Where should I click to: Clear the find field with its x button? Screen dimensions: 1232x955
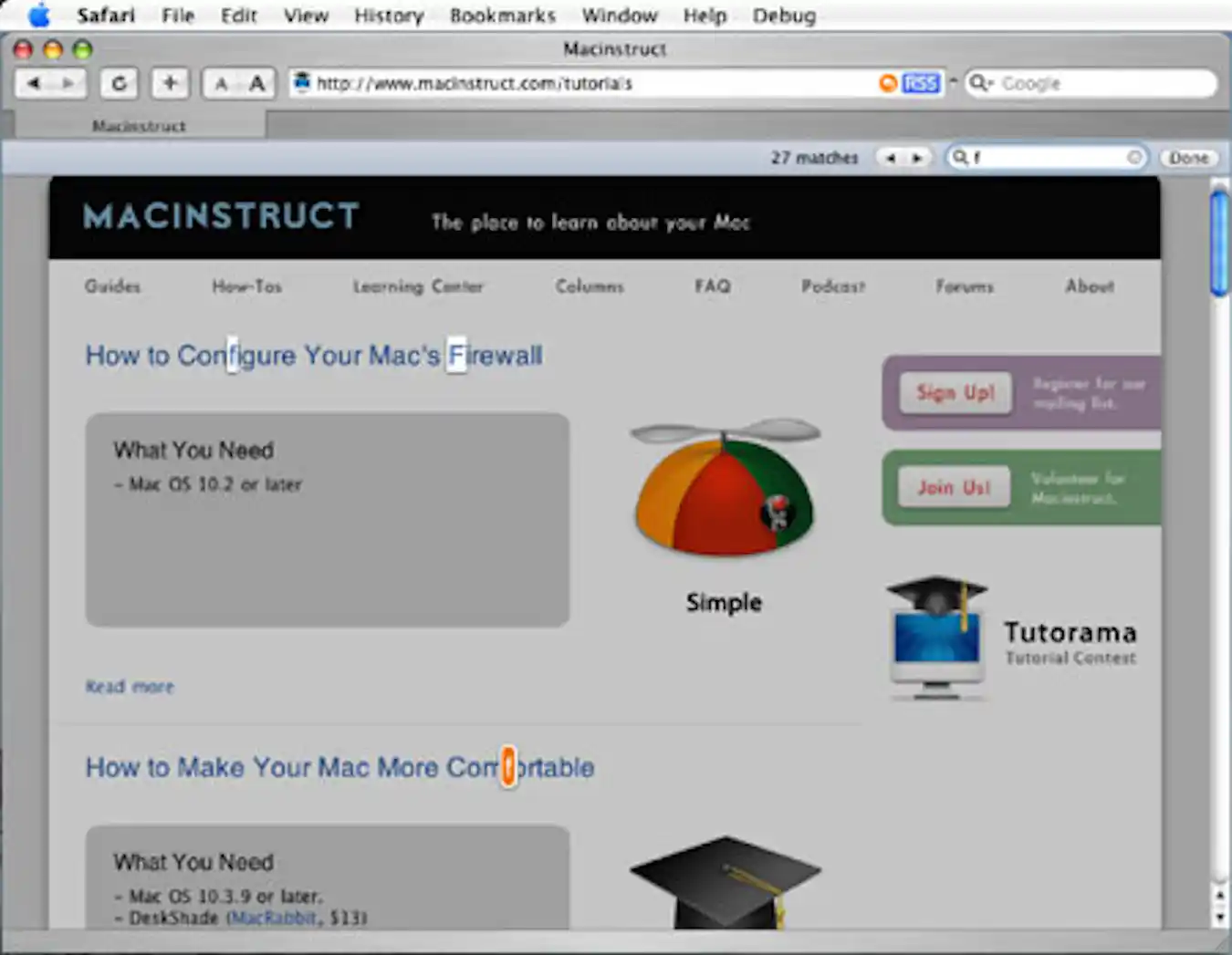(x=1133, y=157)
